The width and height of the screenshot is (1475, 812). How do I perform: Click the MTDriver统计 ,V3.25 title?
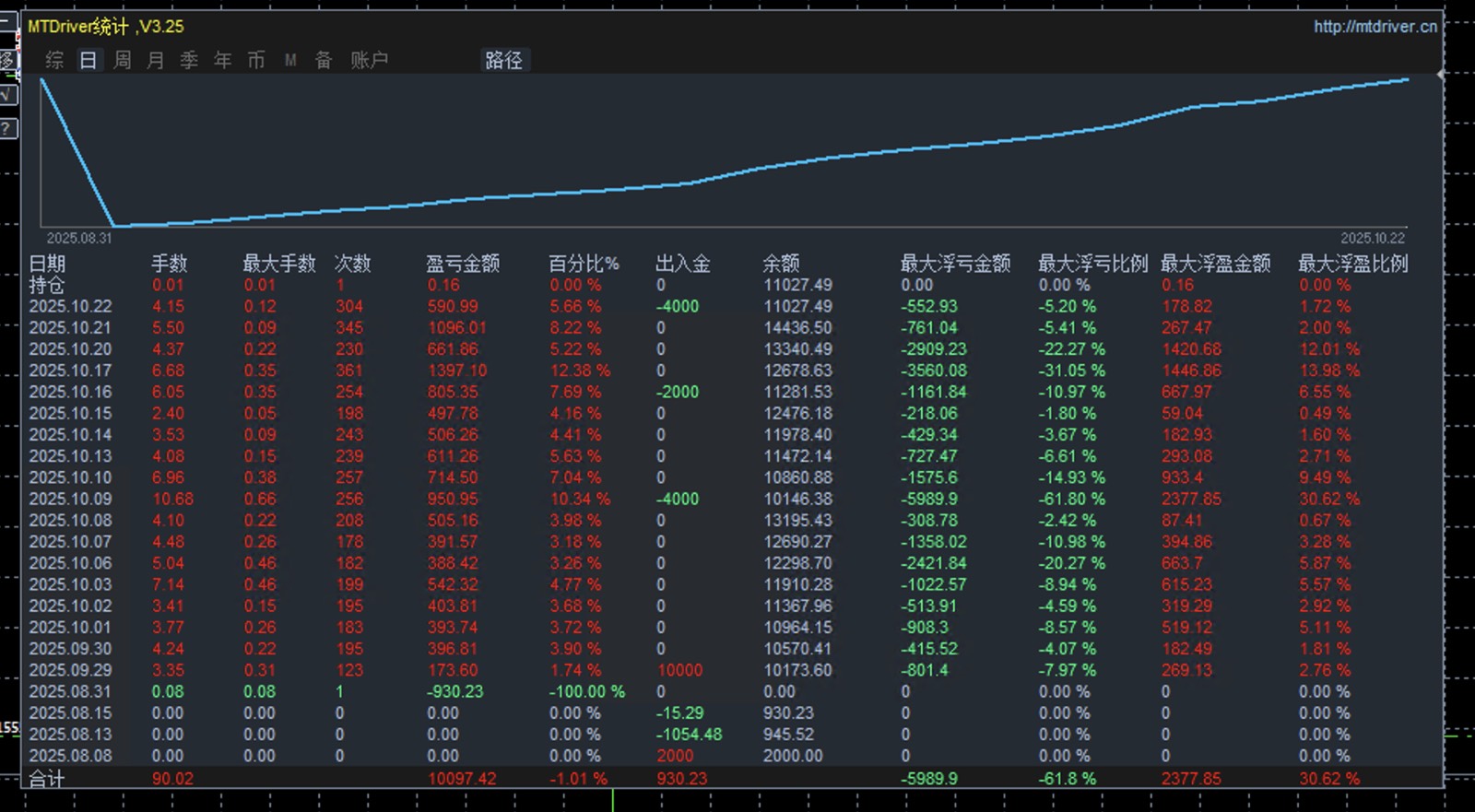(x=106, y=27)
